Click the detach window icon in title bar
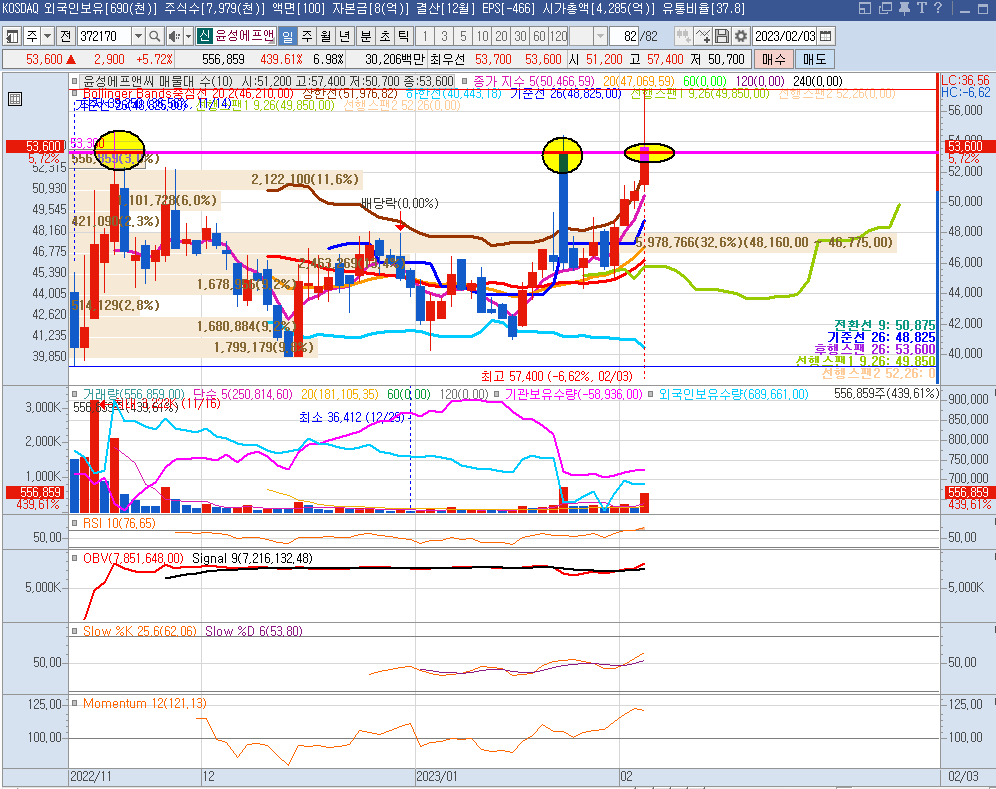 point(865,8)
